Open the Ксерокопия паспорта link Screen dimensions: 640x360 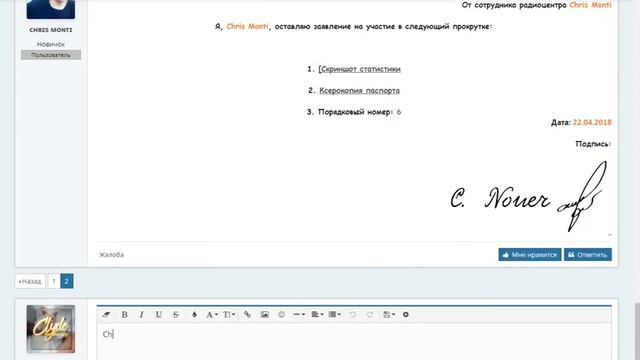(359, 90)
